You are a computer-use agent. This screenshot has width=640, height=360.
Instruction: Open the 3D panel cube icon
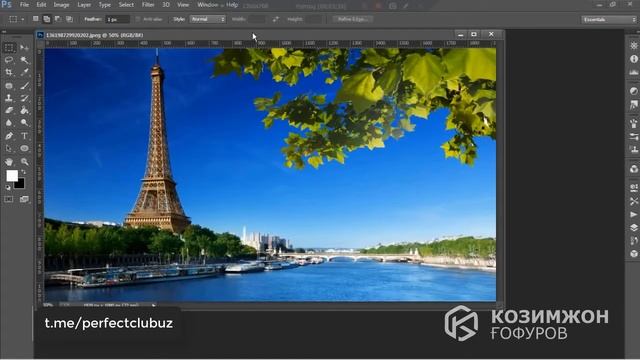(x=633, y=253)
